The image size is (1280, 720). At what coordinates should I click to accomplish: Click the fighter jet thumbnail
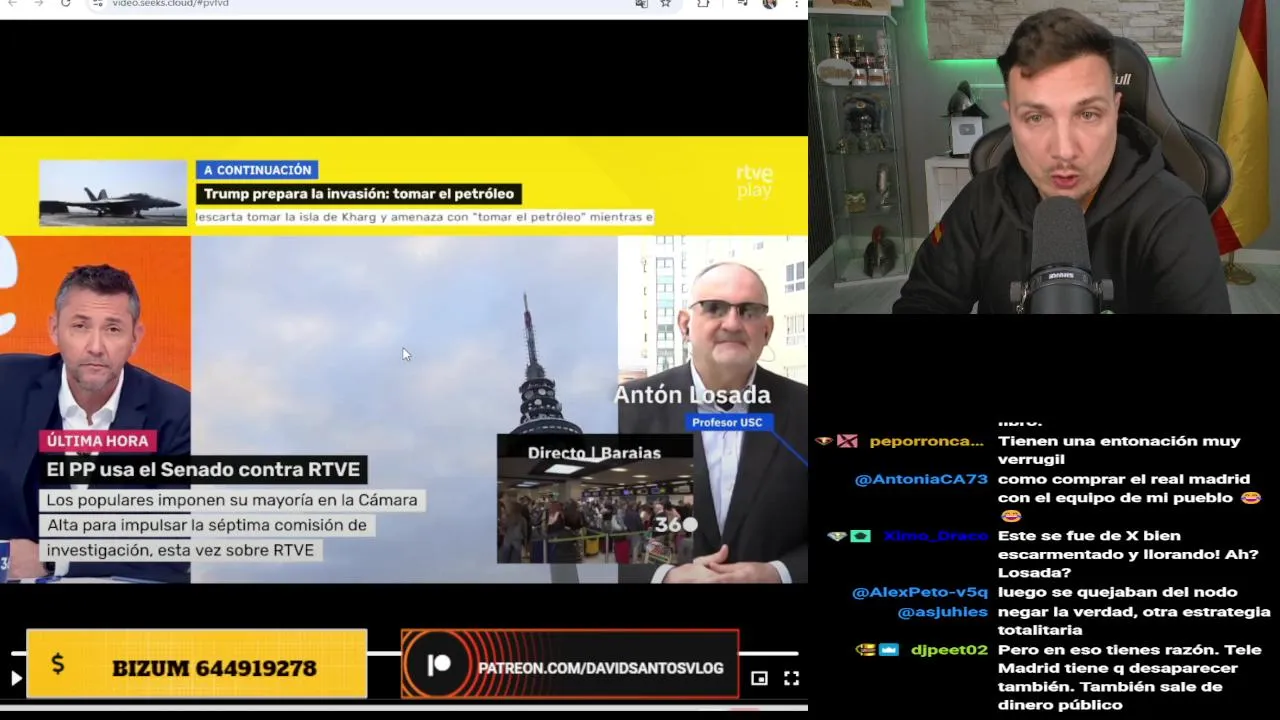coord(113,193)
